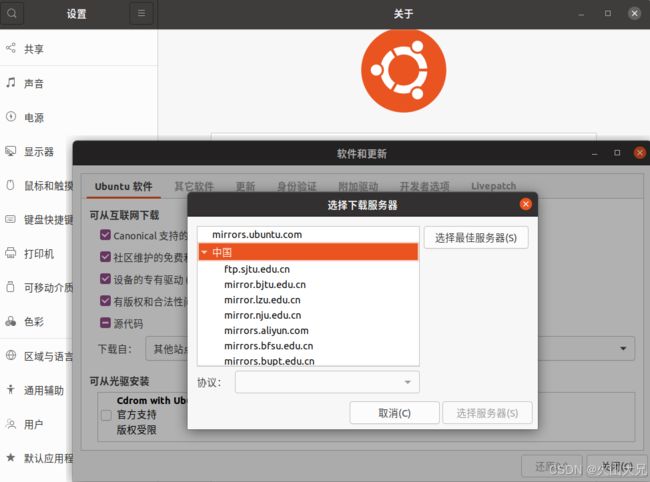Click the user icon beside 用户
Viewport: 650px width, 482px height.
(x=11, y=424)
